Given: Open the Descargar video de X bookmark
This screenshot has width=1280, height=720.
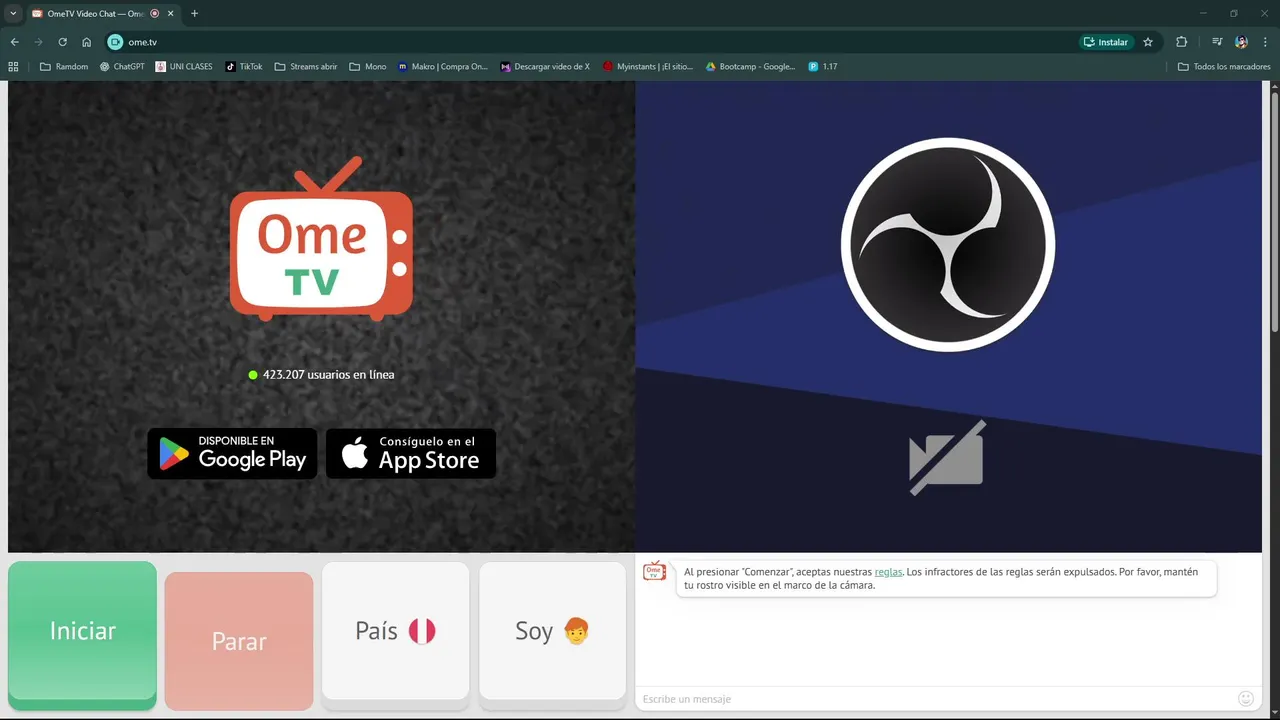Looking at the screenshot, I should tap(546, 67).
